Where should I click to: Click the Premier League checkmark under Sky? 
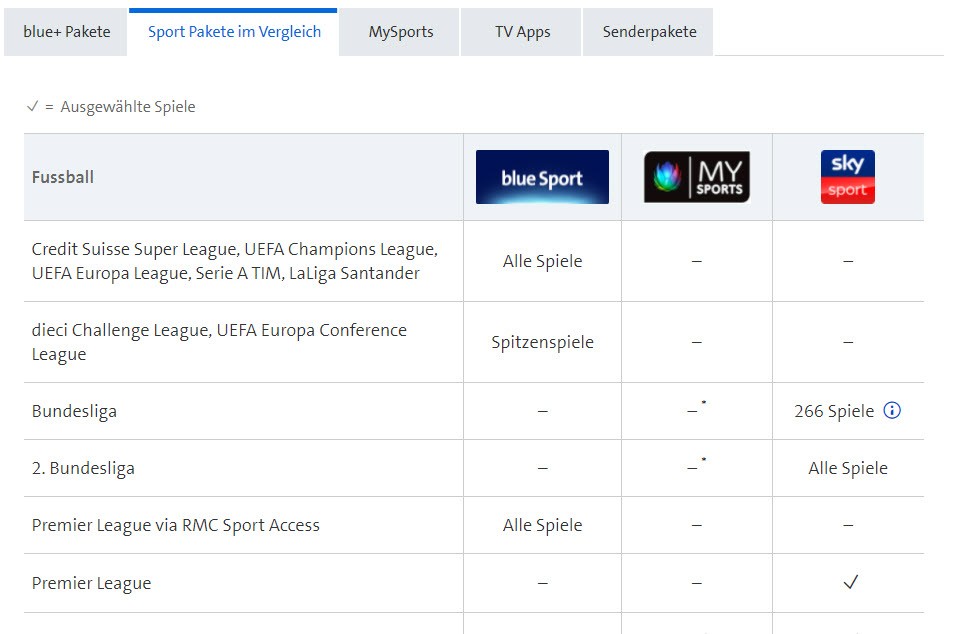coord(850,582)
